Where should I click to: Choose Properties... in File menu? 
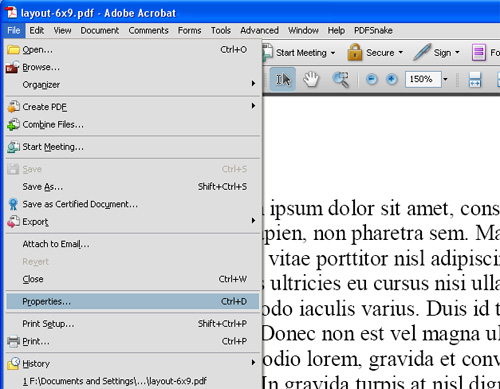point(133,301)
